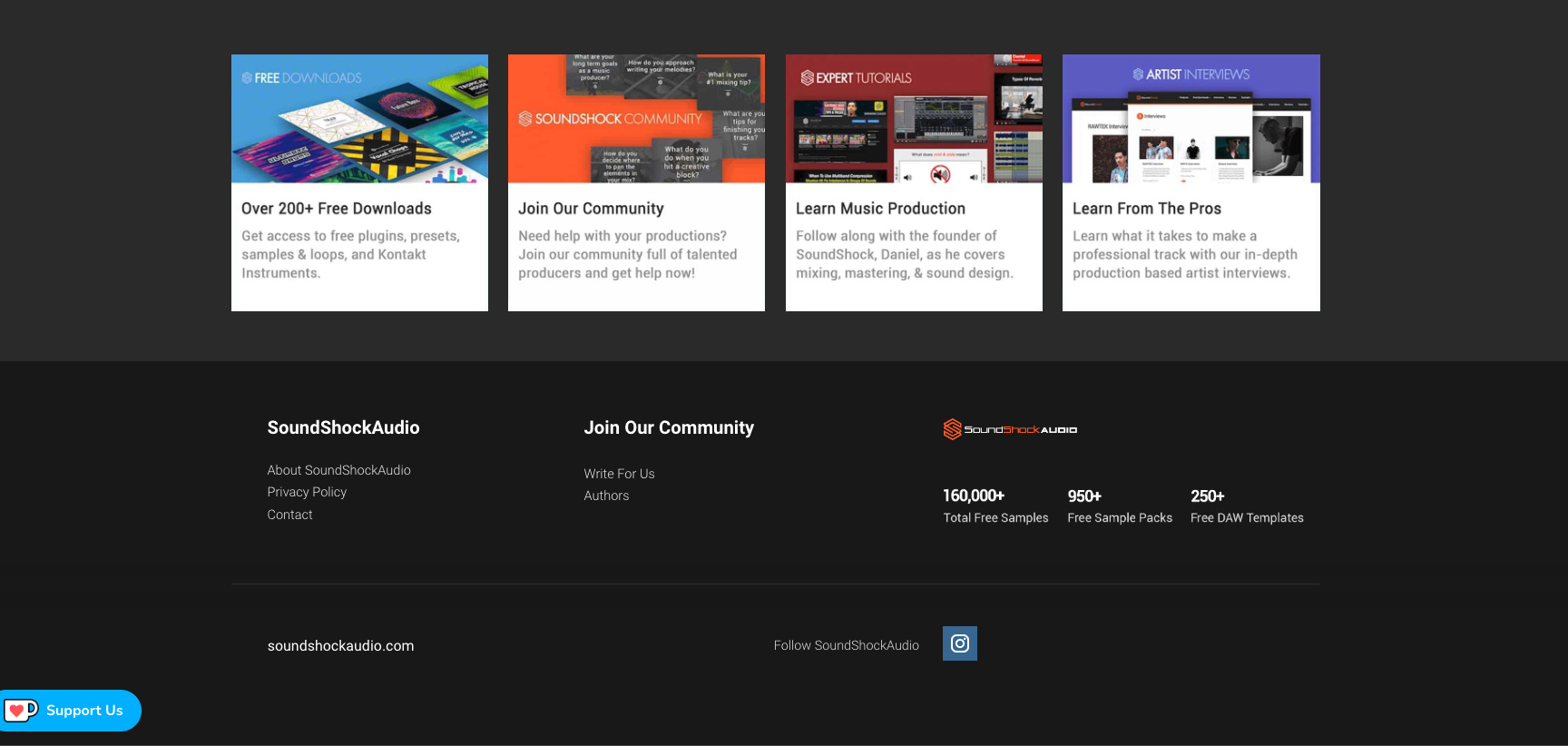Open the Over 200+ Free Downloads heading
This screenshot has width=1568, height=746.
[x=337, y=209]
